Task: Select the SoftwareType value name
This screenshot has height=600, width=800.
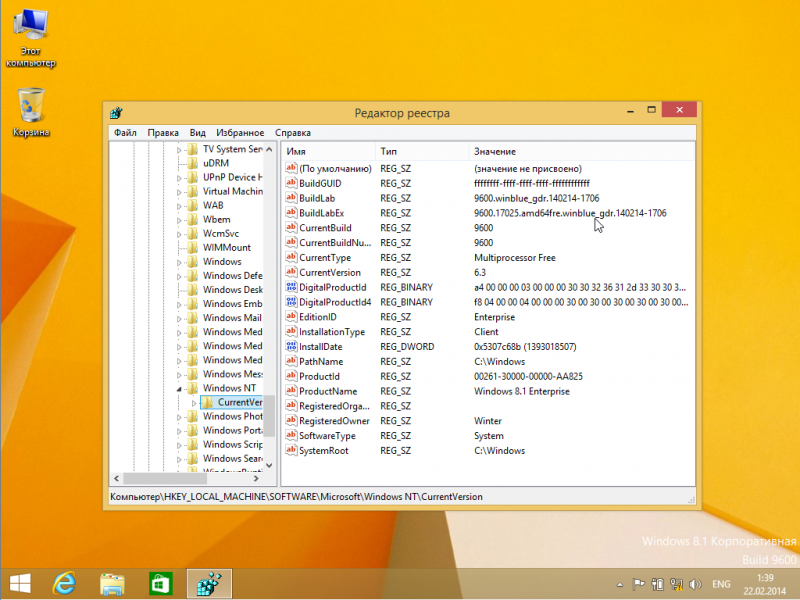Action: click(x=327, y=436)
